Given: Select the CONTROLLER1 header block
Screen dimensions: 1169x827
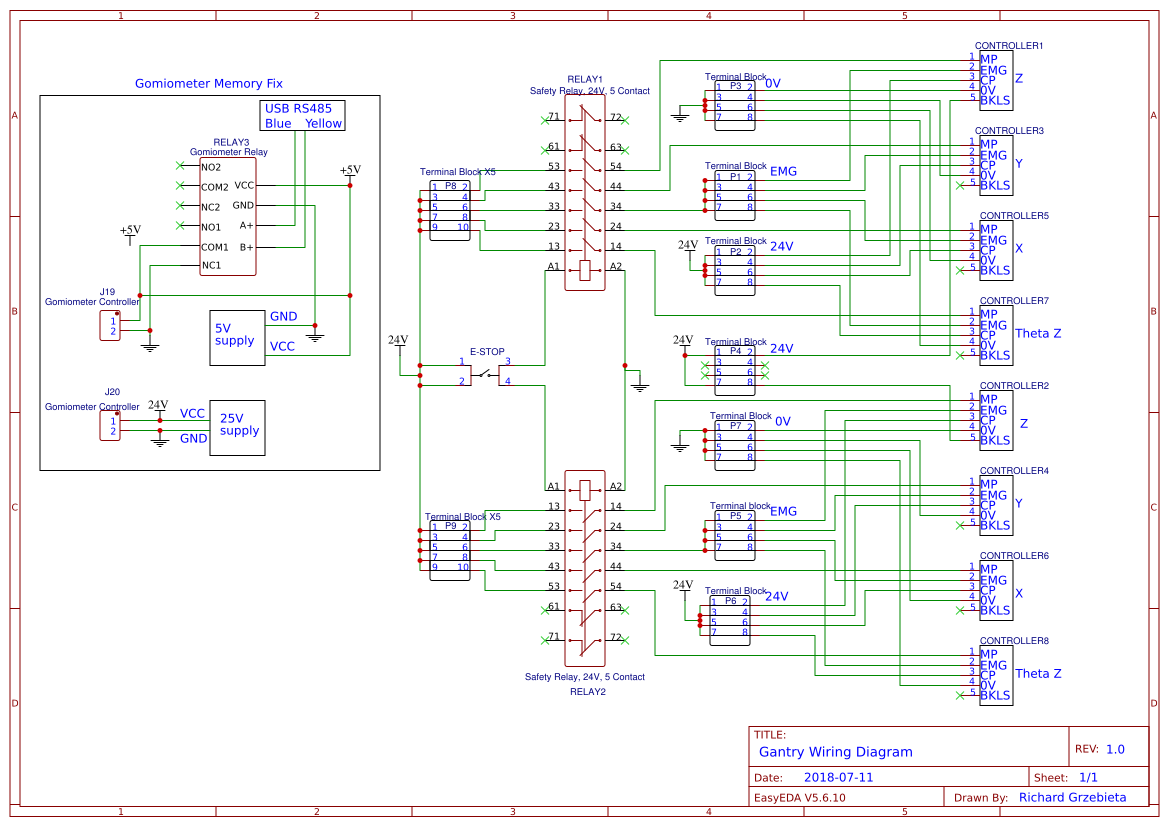Looking at the screenshot, I should click(x=995, y=80).
